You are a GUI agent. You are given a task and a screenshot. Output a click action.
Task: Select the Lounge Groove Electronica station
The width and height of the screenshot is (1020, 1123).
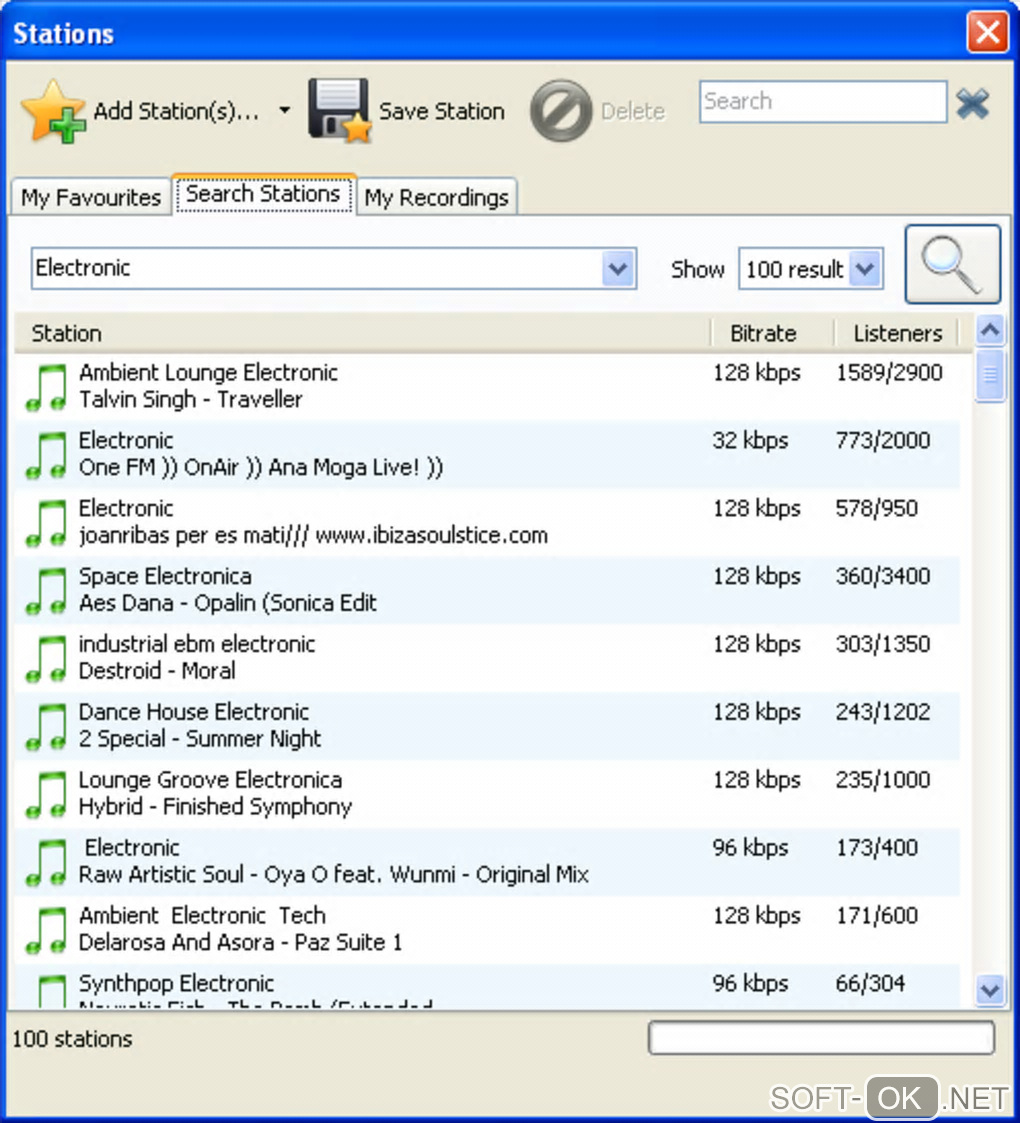(x=210, y=779)
